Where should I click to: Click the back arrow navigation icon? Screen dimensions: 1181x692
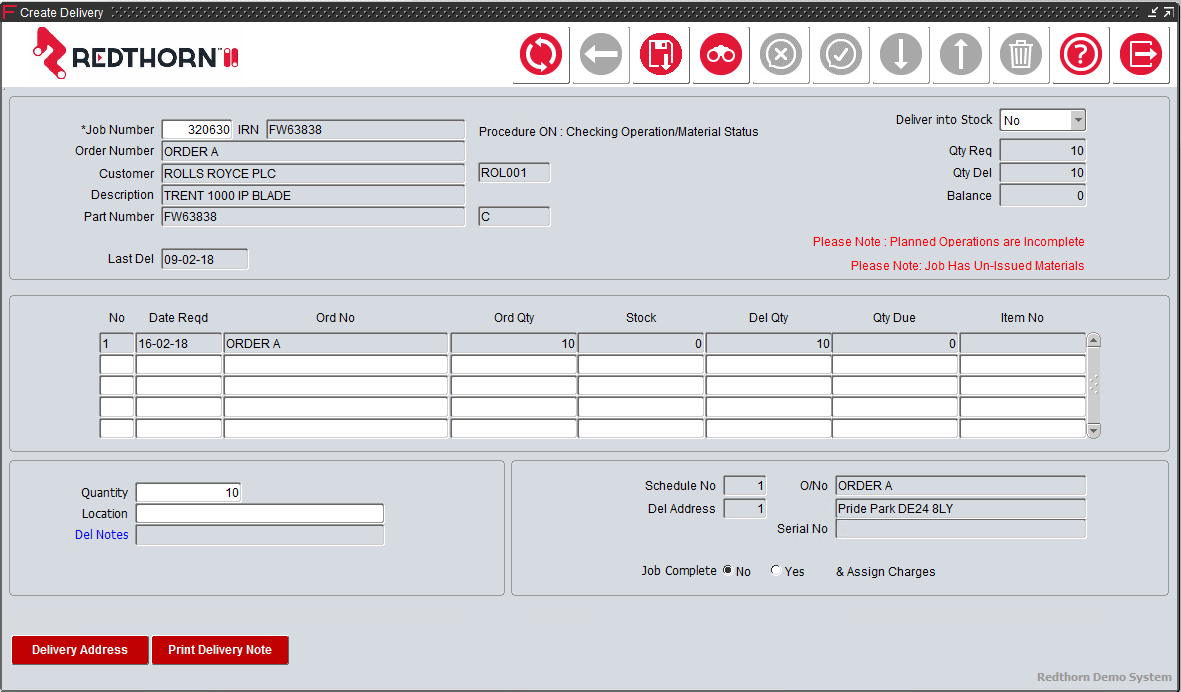(600, 55)
